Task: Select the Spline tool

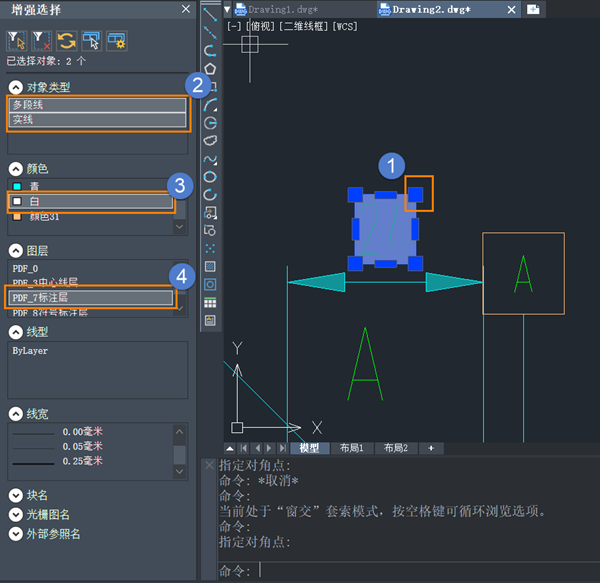Action: click(210, 159)
